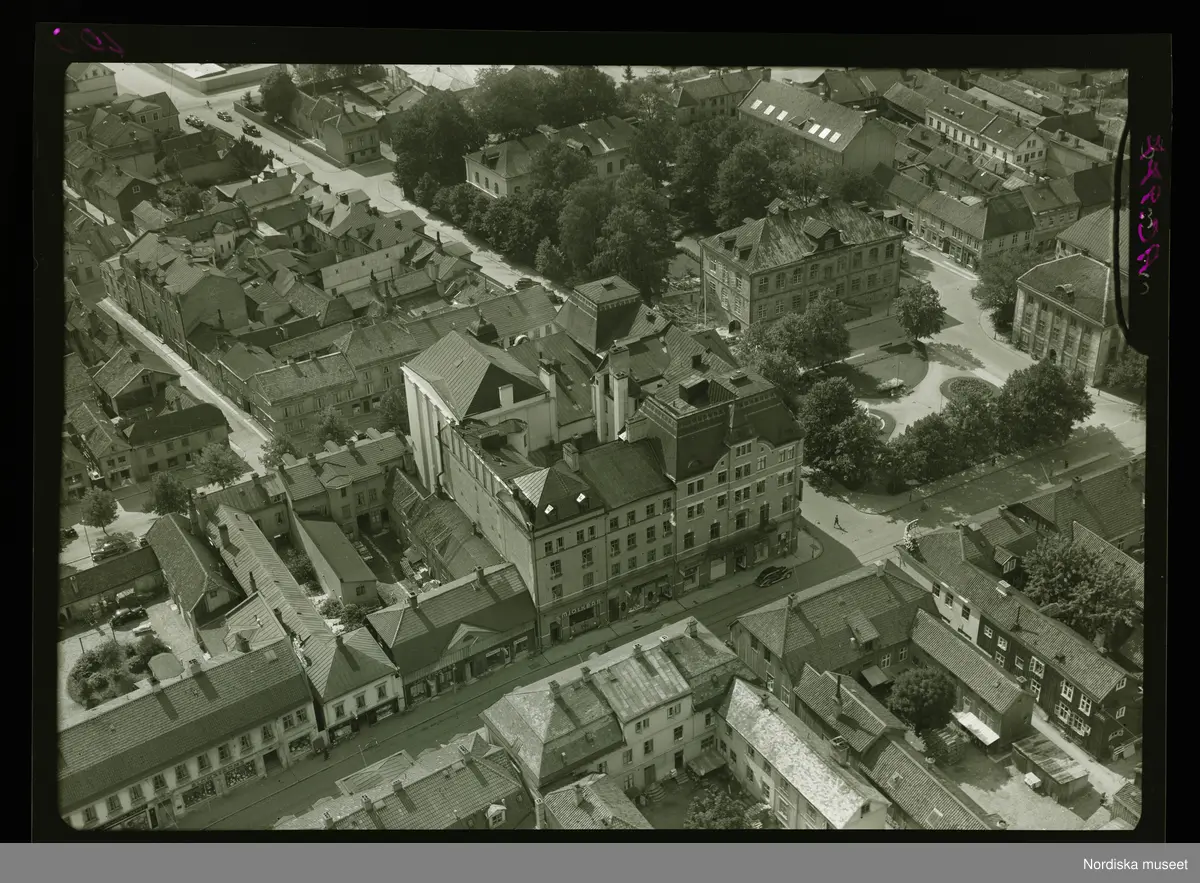Click the black car on the main street
Screen dimensions: 1200x883
click(772, 576)
